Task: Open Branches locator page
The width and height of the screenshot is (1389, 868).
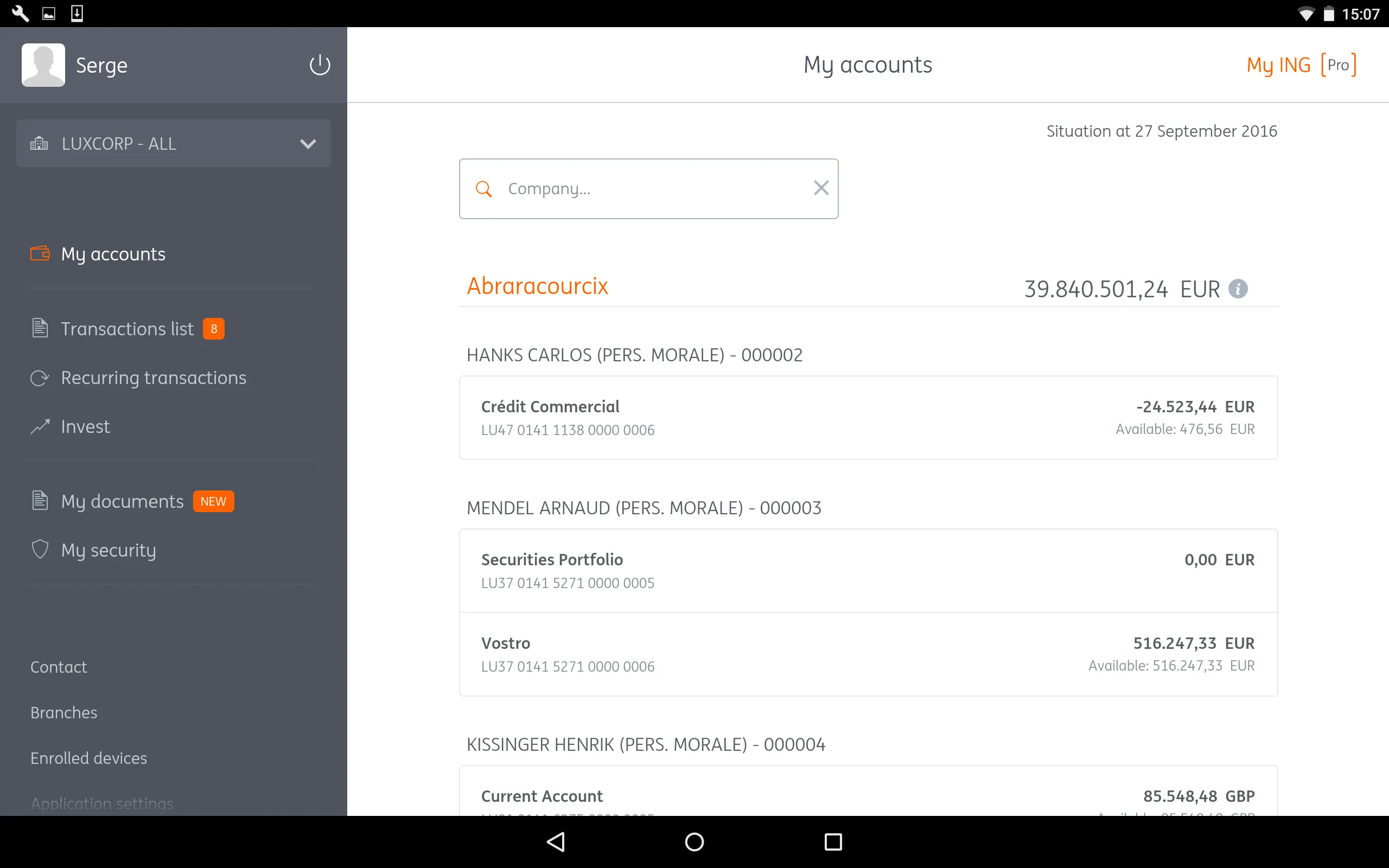Action: click(x=63, y=712)
